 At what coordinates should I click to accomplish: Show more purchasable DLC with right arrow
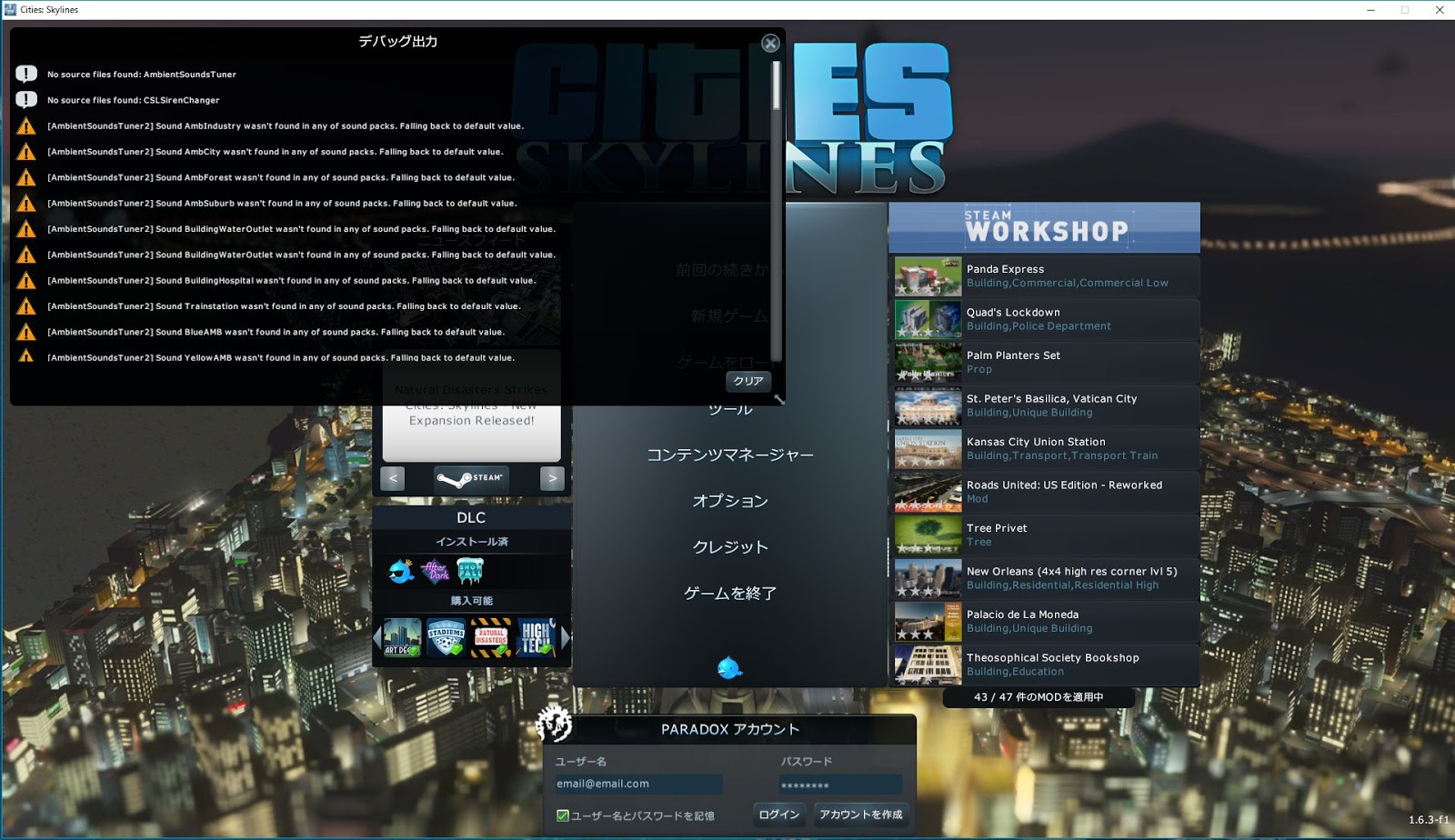(x=566, y=638)
